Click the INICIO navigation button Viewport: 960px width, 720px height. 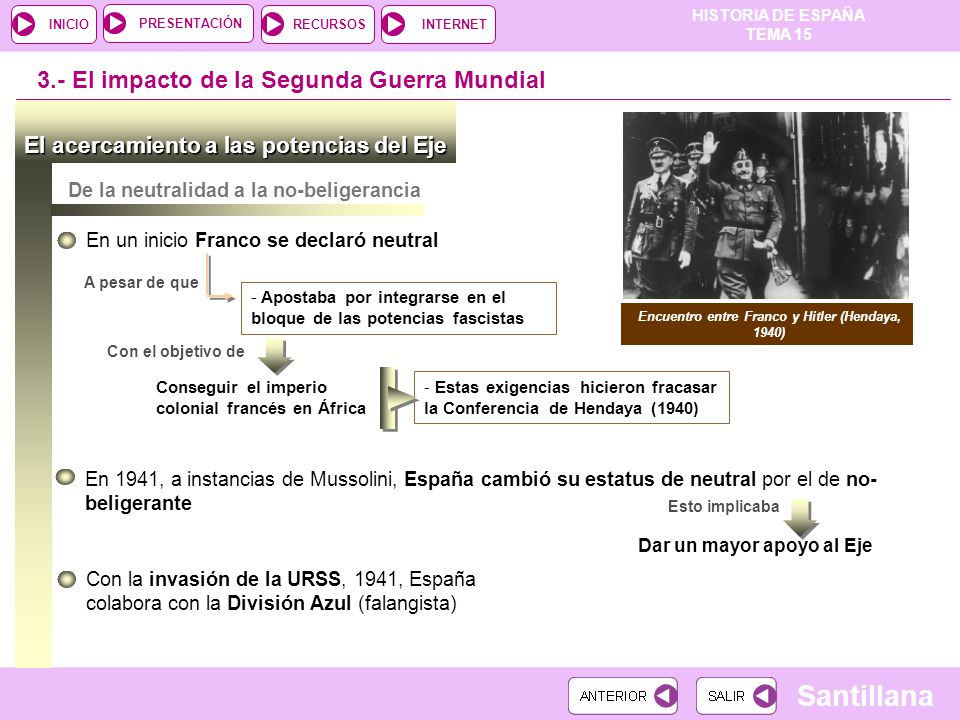54,24
